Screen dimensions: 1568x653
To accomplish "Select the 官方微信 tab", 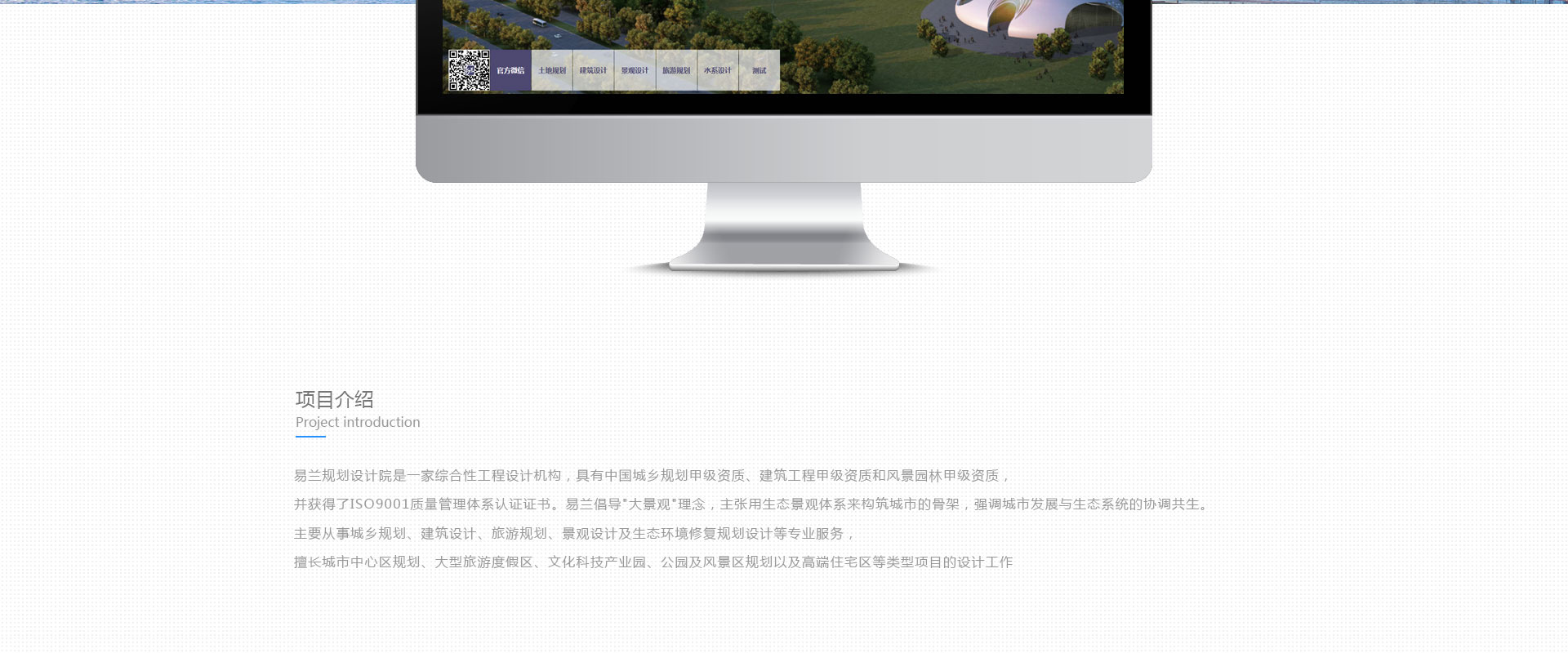I will [x=510, y=71].
